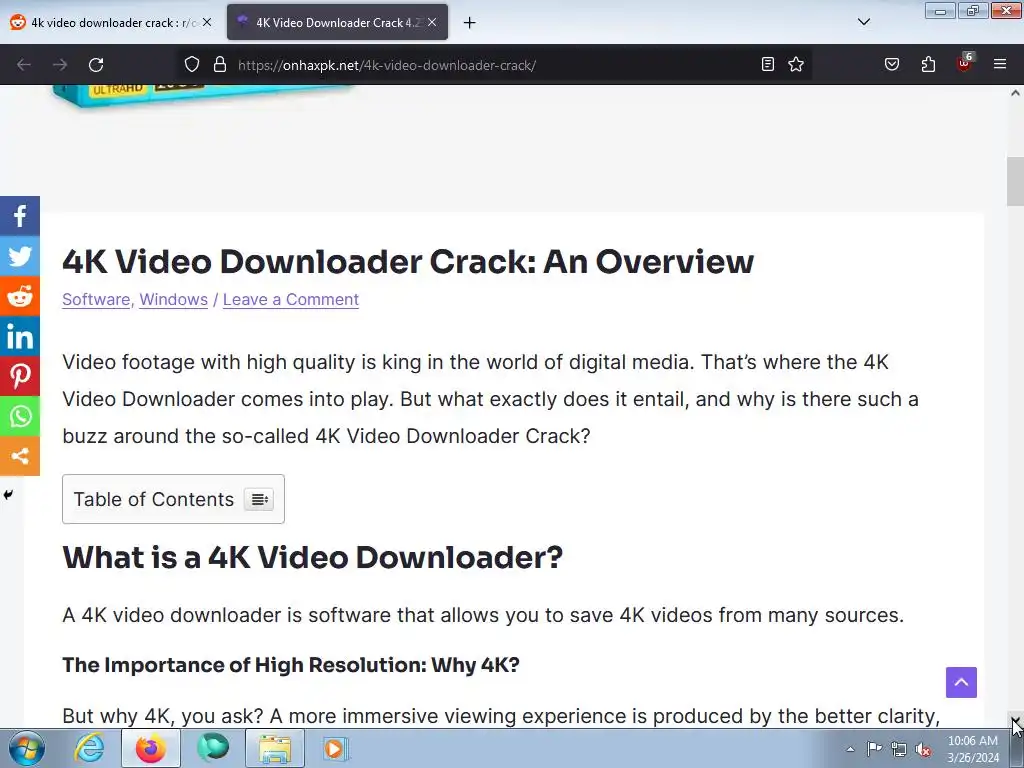Open Firefox application hamburger menu
Viewport: 1024px width, 768px height.
tap(1000, 64)
